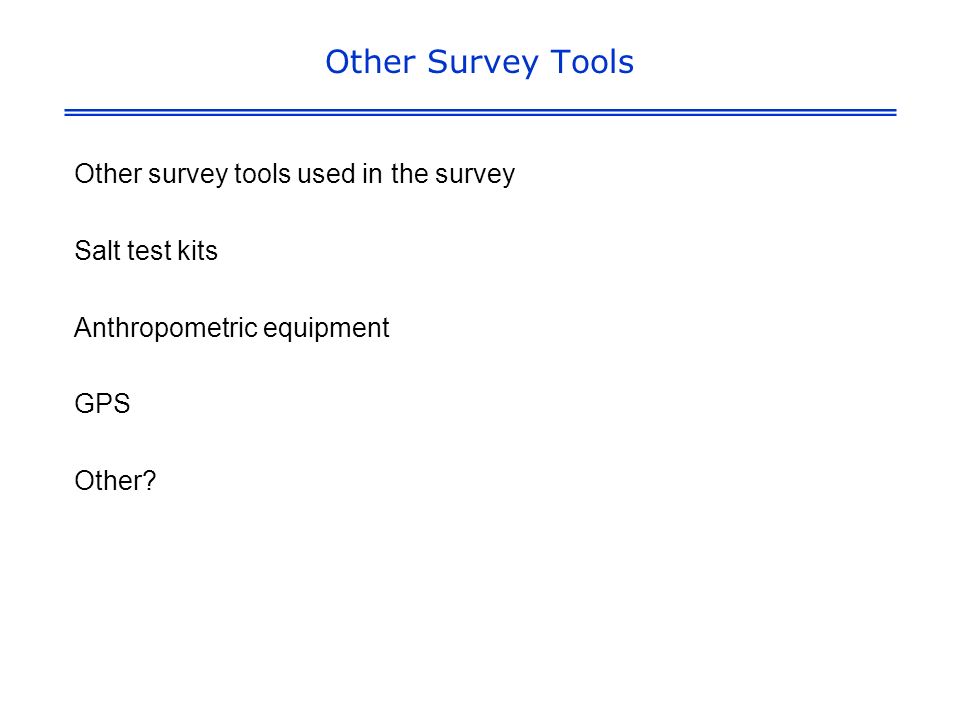
Task: Click the "Other Survey Tools" slide title
Action: point(479,62)
